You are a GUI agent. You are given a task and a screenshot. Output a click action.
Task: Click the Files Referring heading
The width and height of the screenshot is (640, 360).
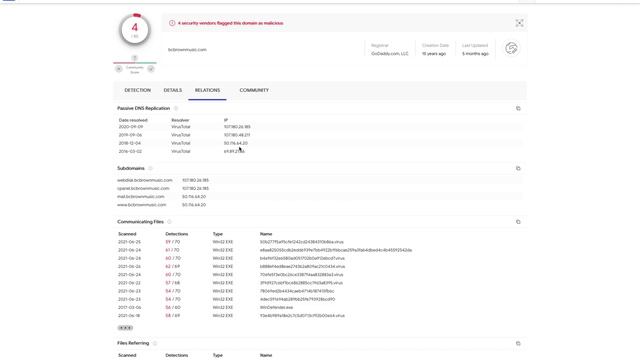pos(133,344)
